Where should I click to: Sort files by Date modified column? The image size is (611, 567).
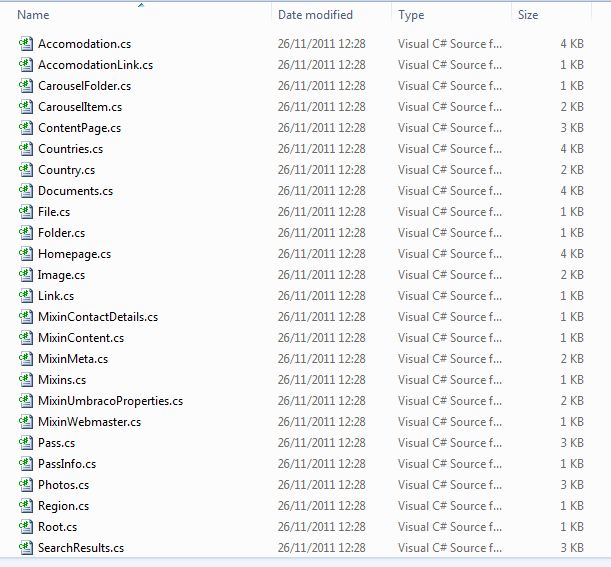pyautogui.click(x=315, y=15)
